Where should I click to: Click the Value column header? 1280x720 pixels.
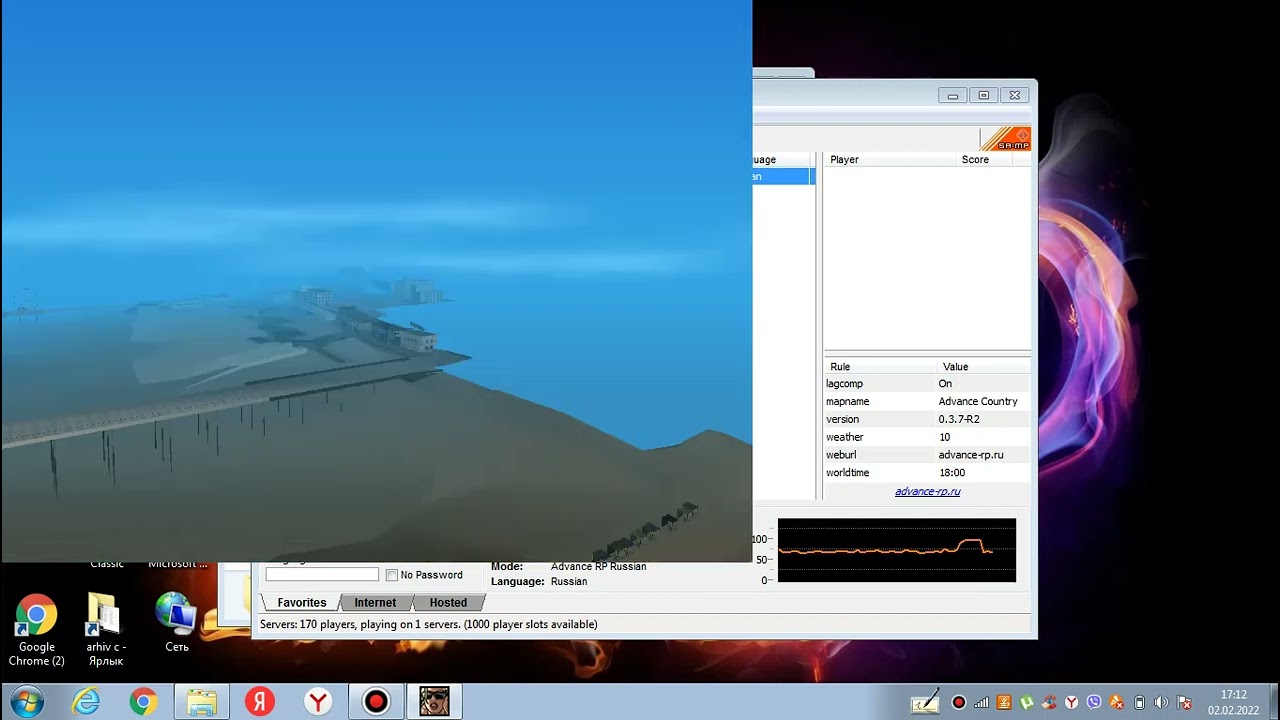point(983,366)
